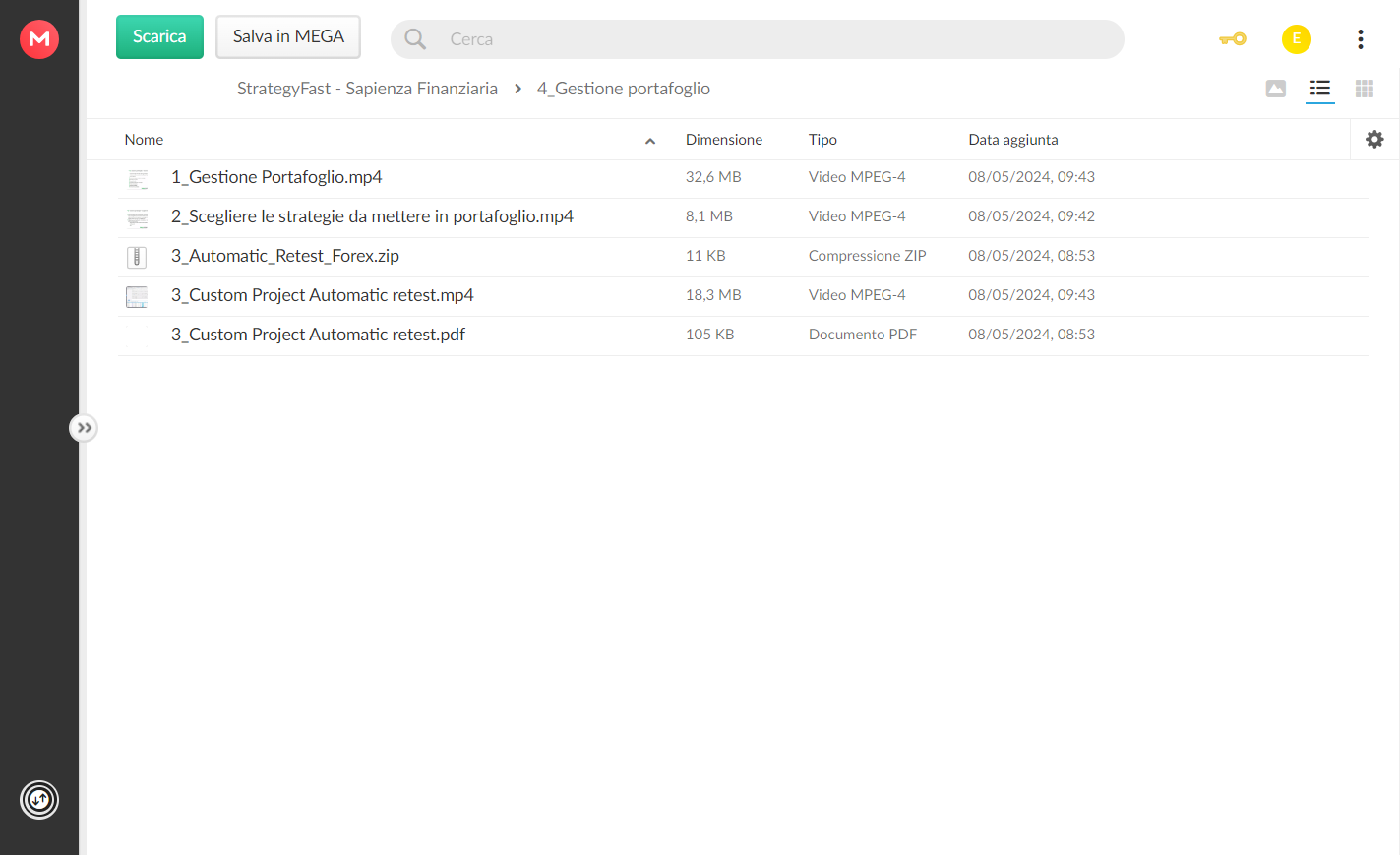Viewport: 1400px width, 855px height.
Task: Switch to grid thumbnail view
Action: point(1365,89)
